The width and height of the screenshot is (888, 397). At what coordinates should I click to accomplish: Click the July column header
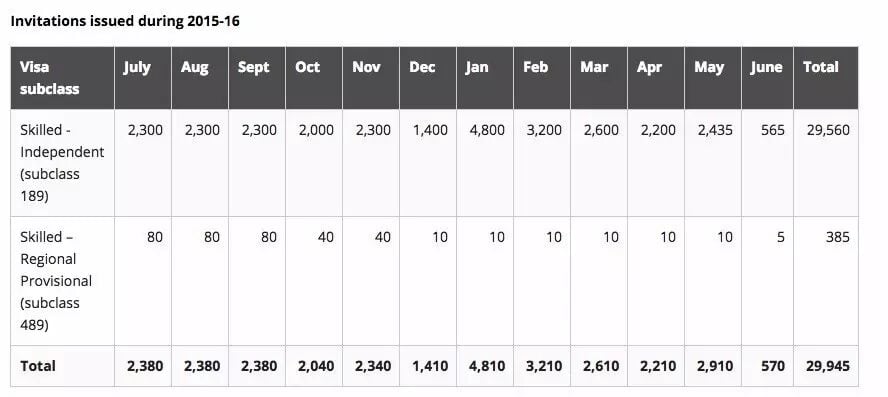point(143,78)
